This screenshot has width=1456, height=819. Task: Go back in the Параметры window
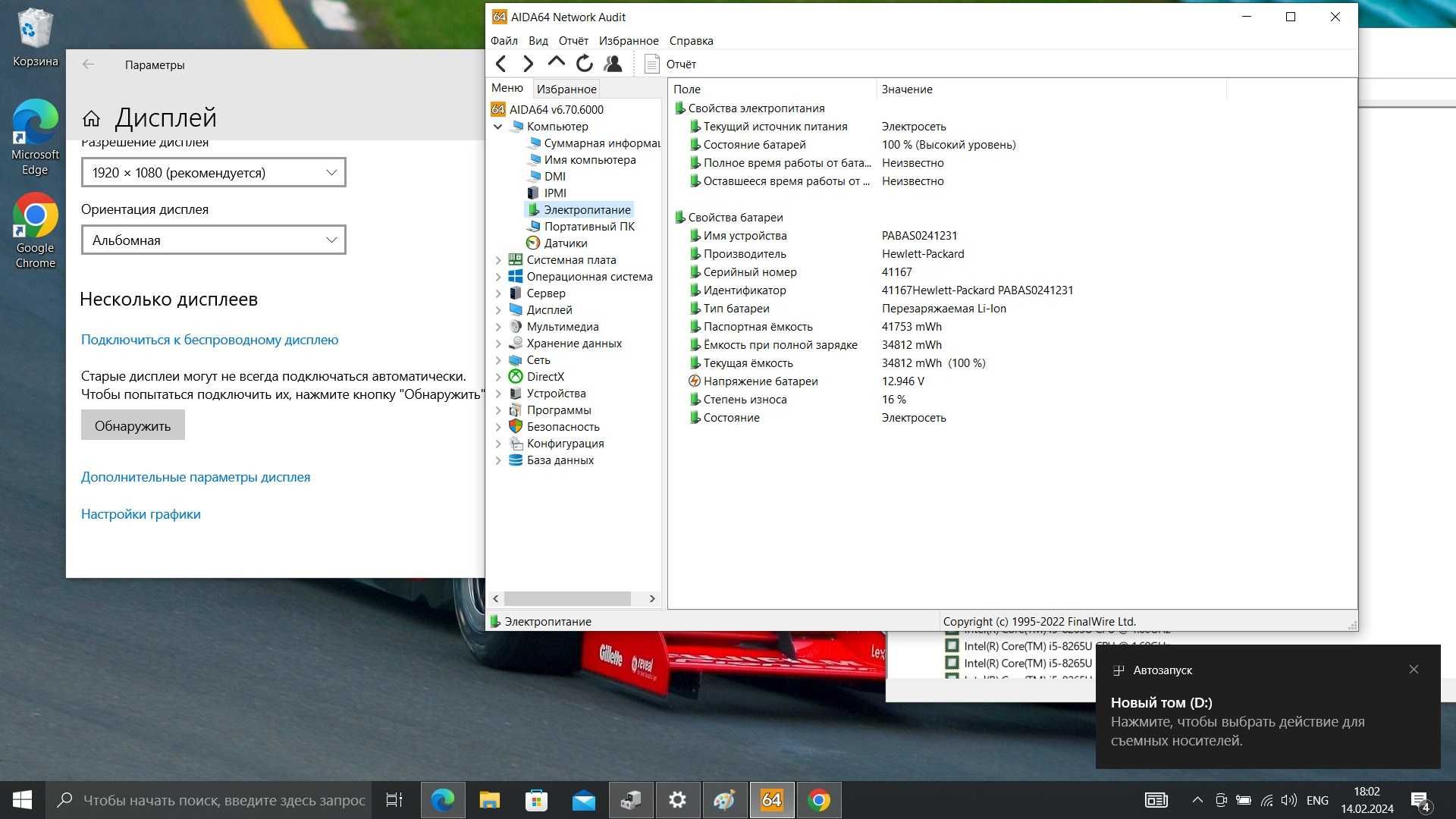pyautogui.click(x=89, y=64)
